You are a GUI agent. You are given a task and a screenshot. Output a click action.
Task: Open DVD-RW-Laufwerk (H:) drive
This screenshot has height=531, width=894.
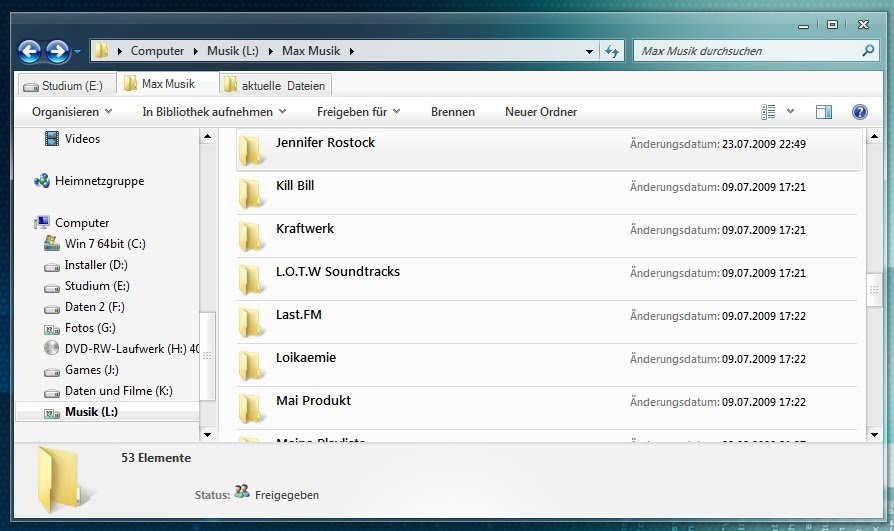[132, 348]
